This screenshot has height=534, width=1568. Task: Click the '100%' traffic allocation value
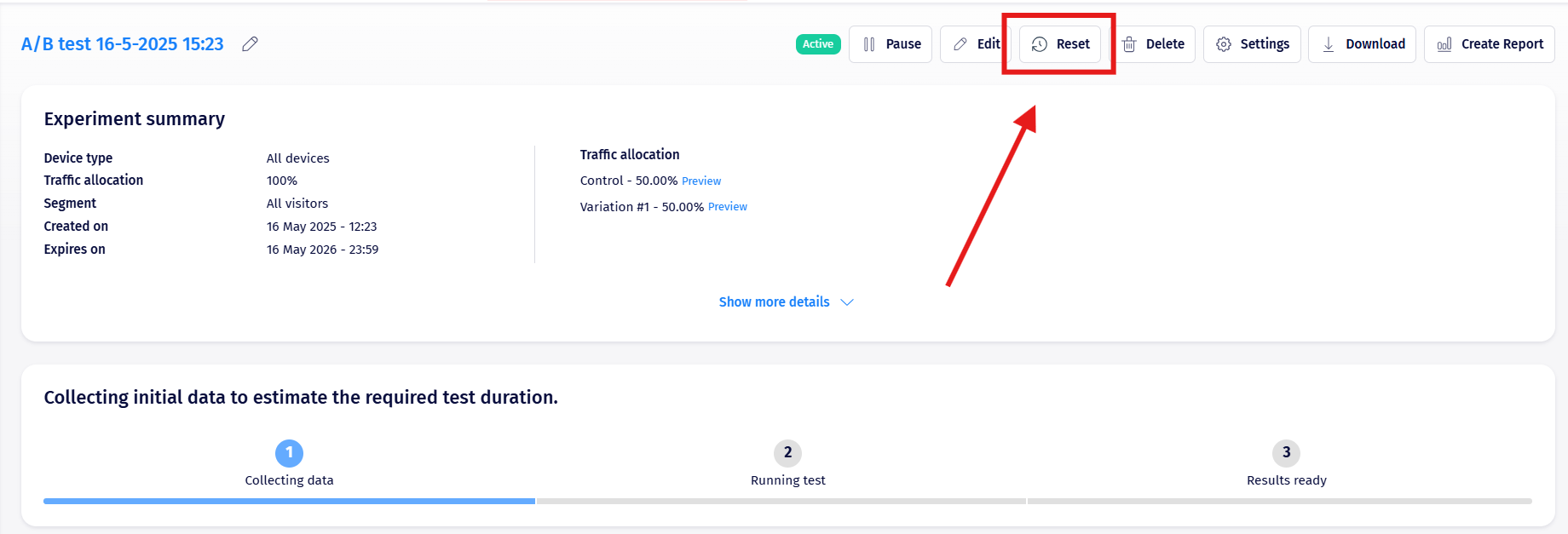click(282, 181)
